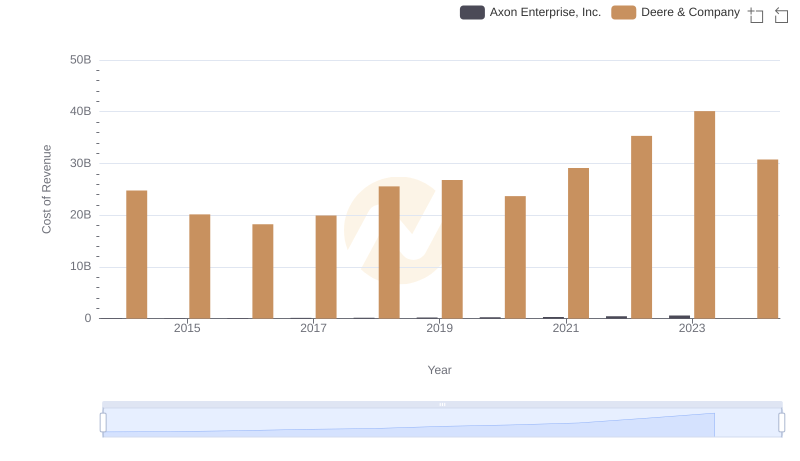
Task: Click the top grip of the range navigator
Action: 442,404
